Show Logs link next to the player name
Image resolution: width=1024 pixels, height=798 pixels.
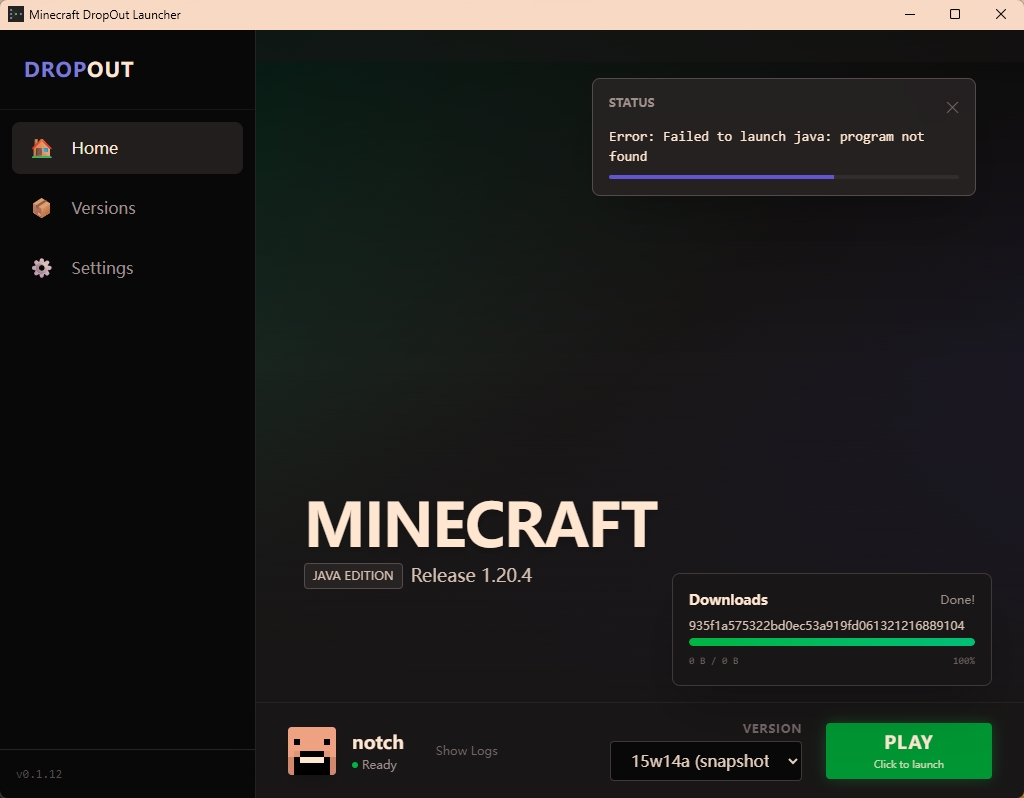pos(466,751)
